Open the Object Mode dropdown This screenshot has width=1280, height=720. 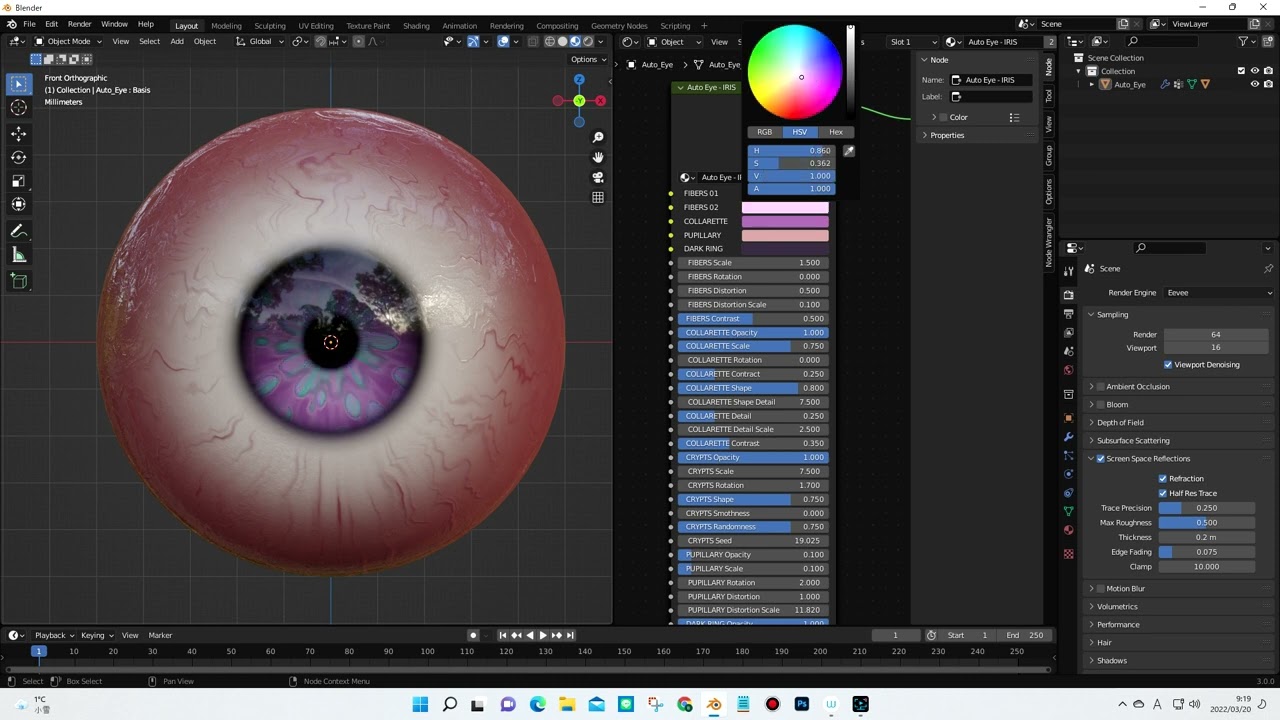pyautogui.click(x=68, y=41)
